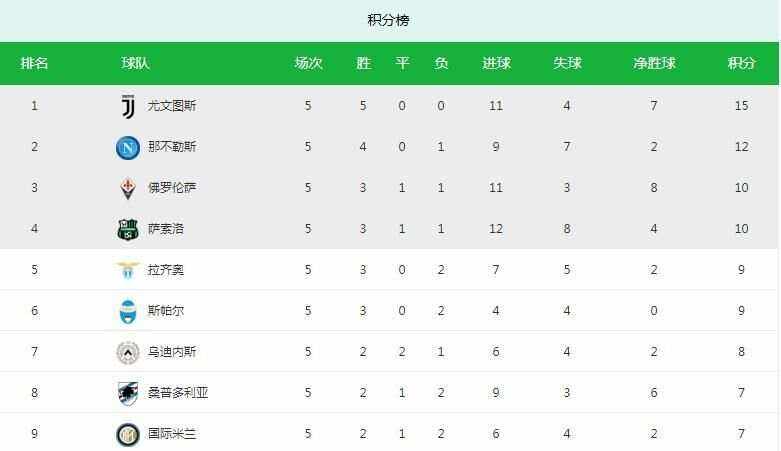The height and width of the screenshot is (451, 781).
Task: Open the 那不勒斯 team page
Action: pyautogui.click(x=172, y=147)
